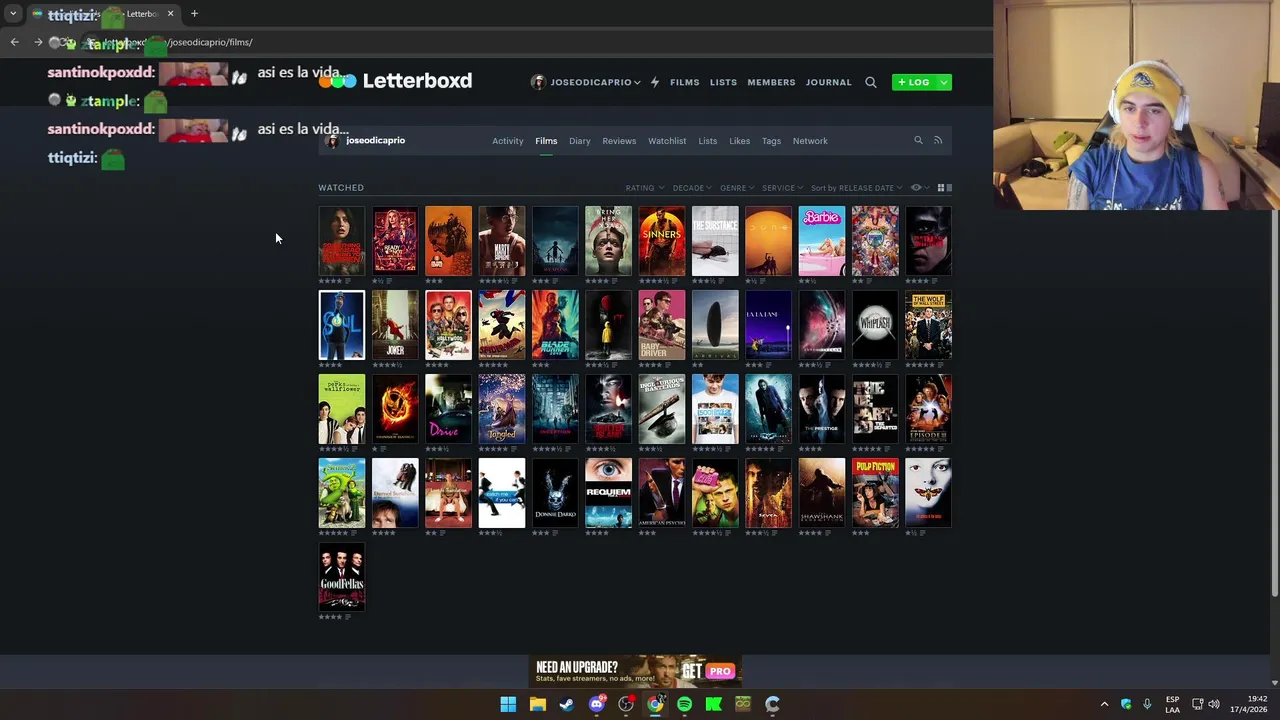Open Windows Start menu

click(508, 704)
